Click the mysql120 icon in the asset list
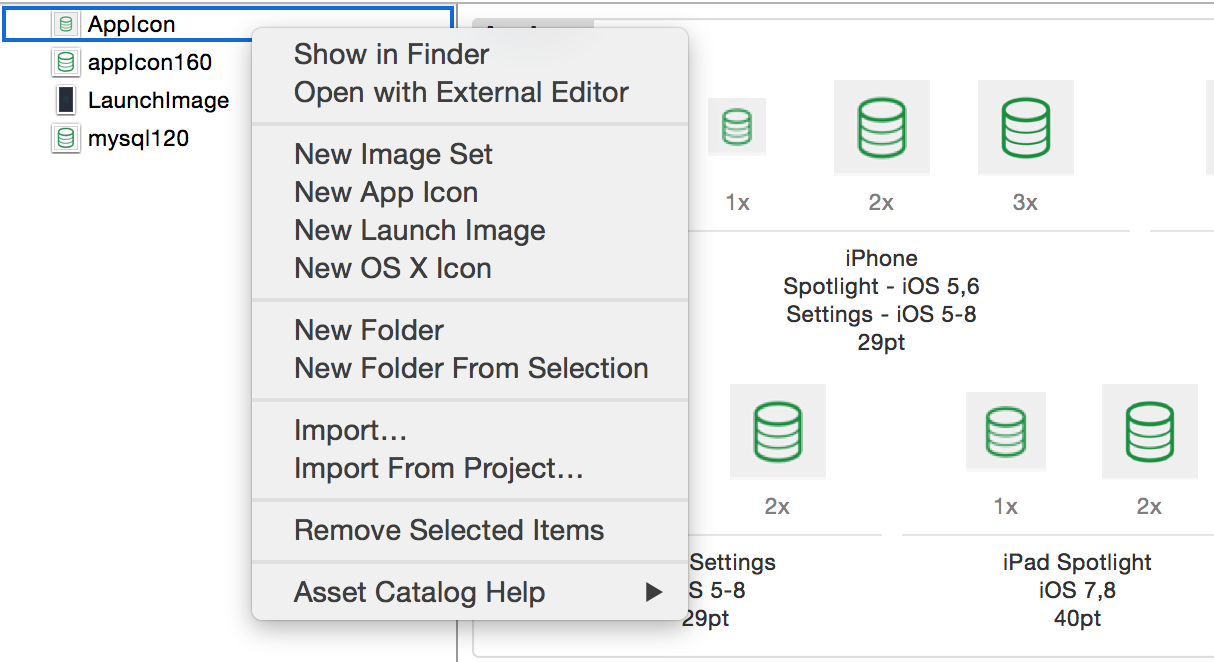1214x662 pixels. click(x=66, y=138)
